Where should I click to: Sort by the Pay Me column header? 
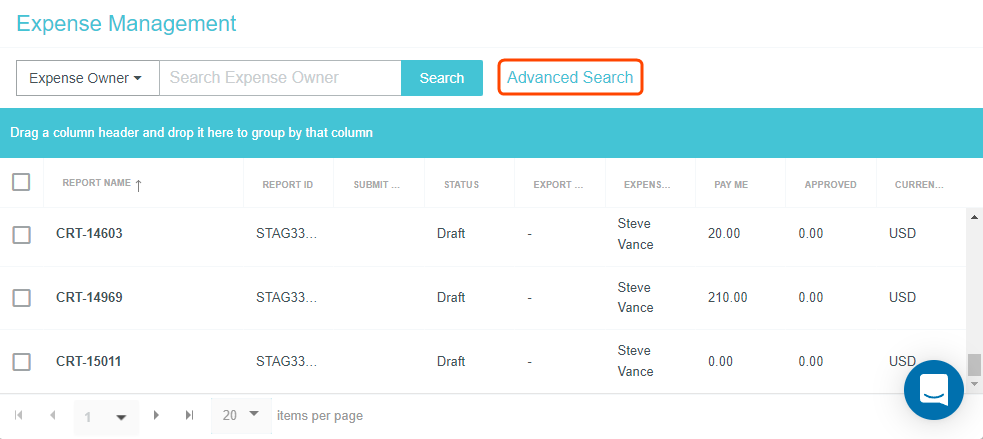pos(731,184)
